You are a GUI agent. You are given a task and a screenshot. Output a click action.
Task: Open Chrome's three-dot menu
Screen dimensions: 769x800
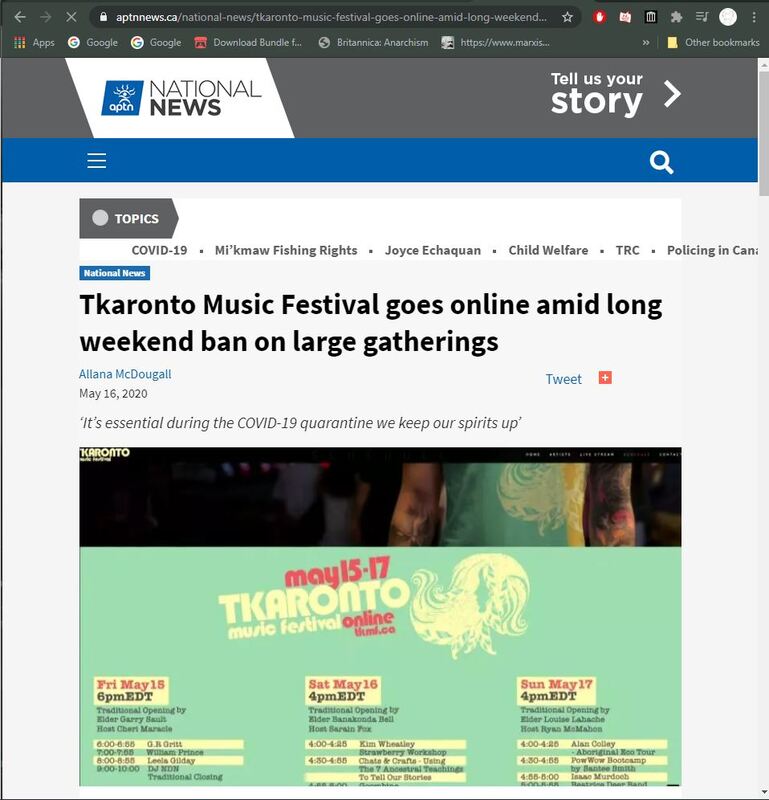754,17
